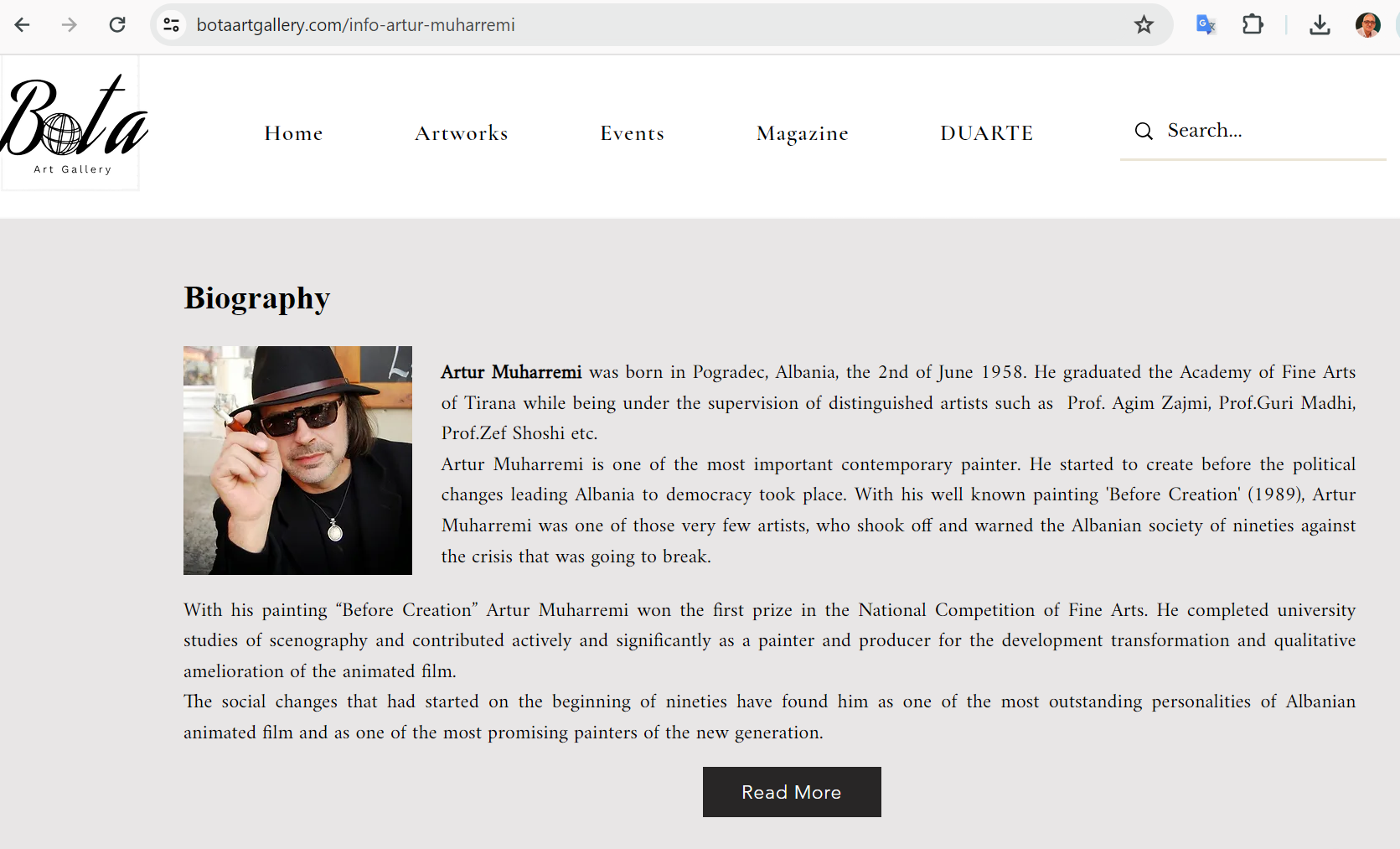Go back using the browser back arrow
Viewport: 1400px width, 849px height.
pos(23,25)
